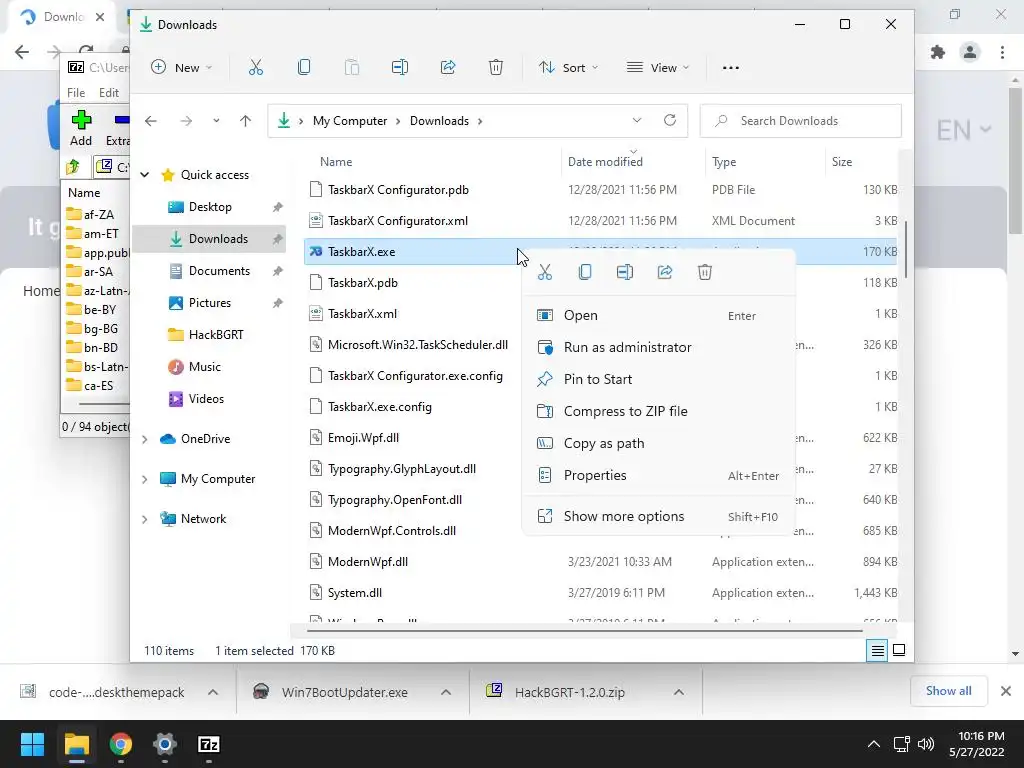Select ModernWpf.dll file
Image resolution: width=1024 pixels, height=768 pixels.
click(x=368, y=562)
